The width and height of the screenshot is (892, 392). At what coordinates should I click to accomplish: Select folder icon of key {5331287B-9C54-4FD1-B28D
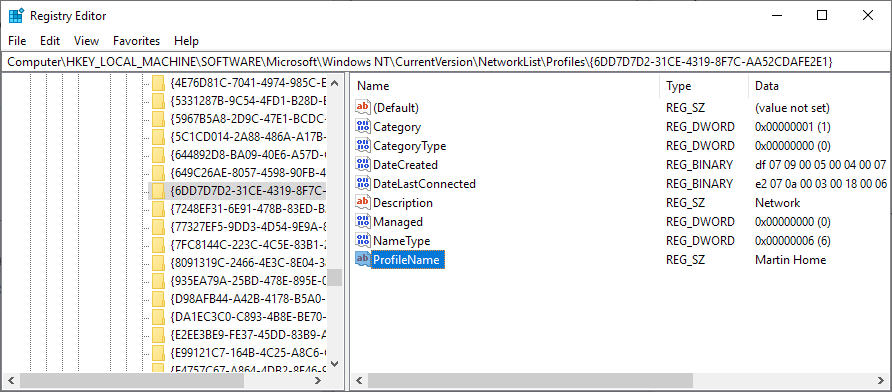pos(158,101)
